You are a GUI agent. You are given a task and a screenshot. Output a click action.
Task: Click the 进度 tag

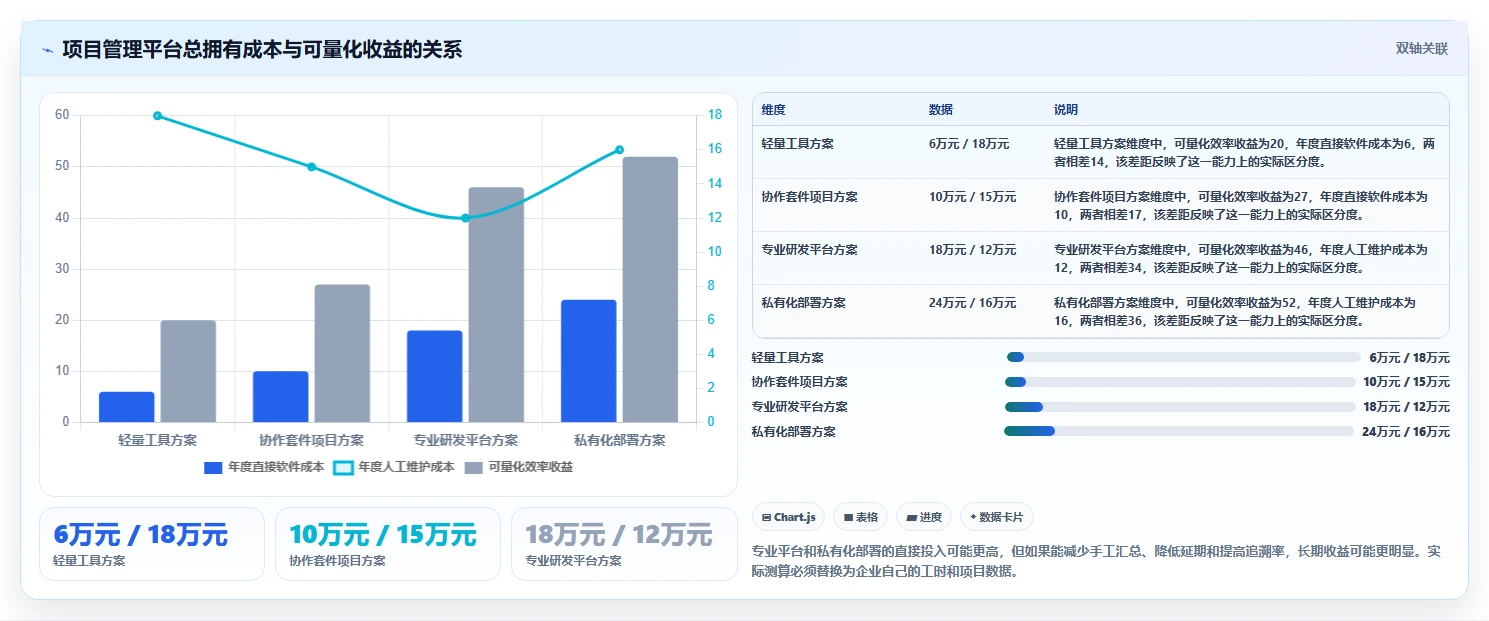click(924, 517)
